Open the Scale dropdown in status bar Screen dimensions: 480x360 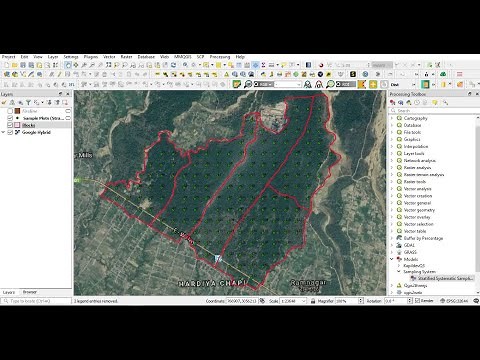(303, 301)
